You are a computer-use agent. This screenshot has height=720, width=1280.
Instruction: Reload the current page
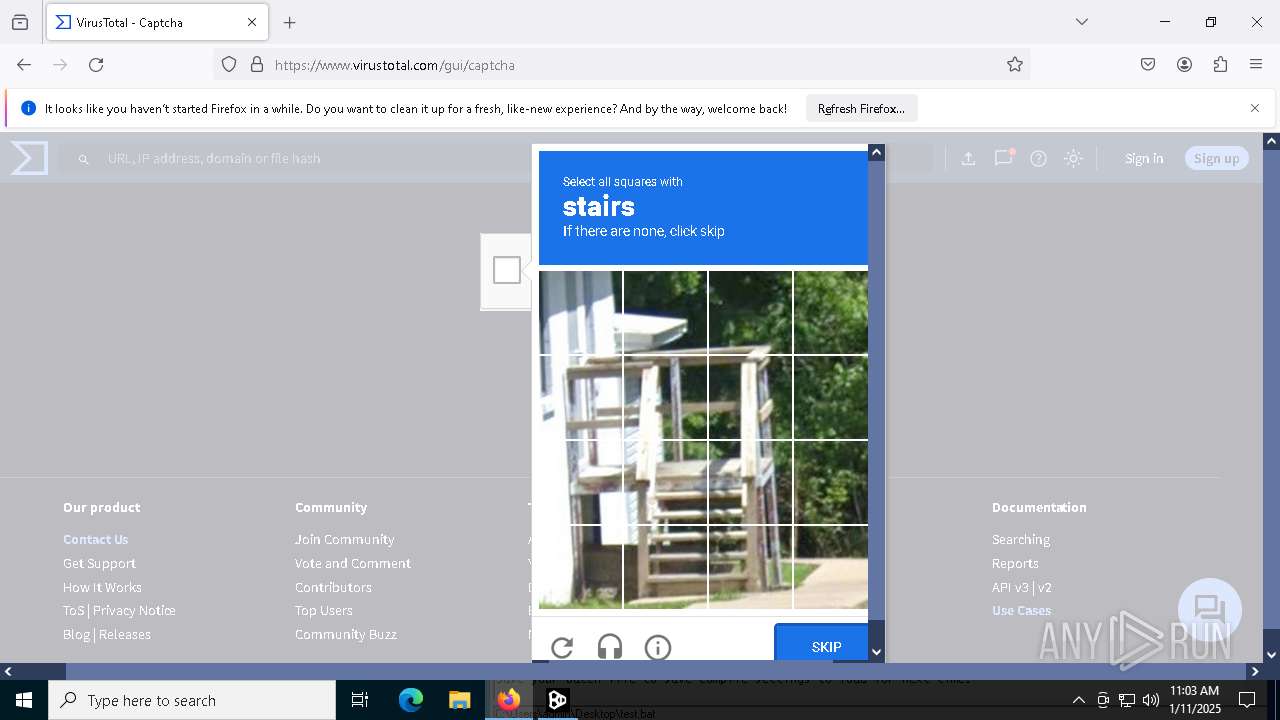[x=96, y=64]
